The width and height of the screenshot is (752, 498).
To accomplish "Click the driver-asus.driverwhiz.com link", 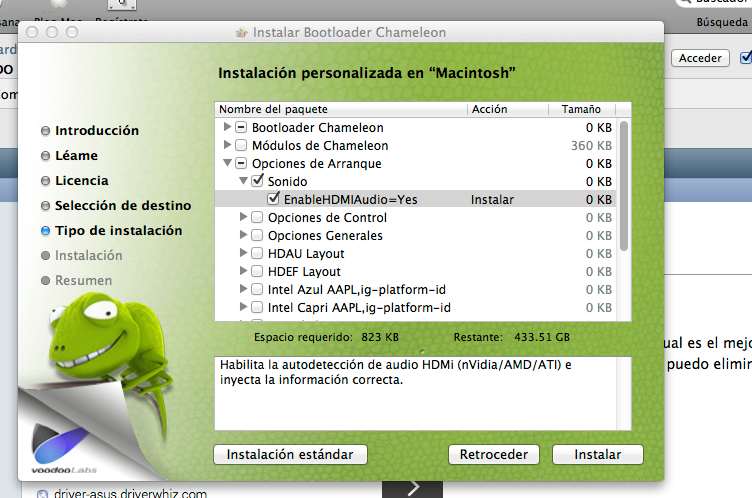I will [x=130, y=493].
